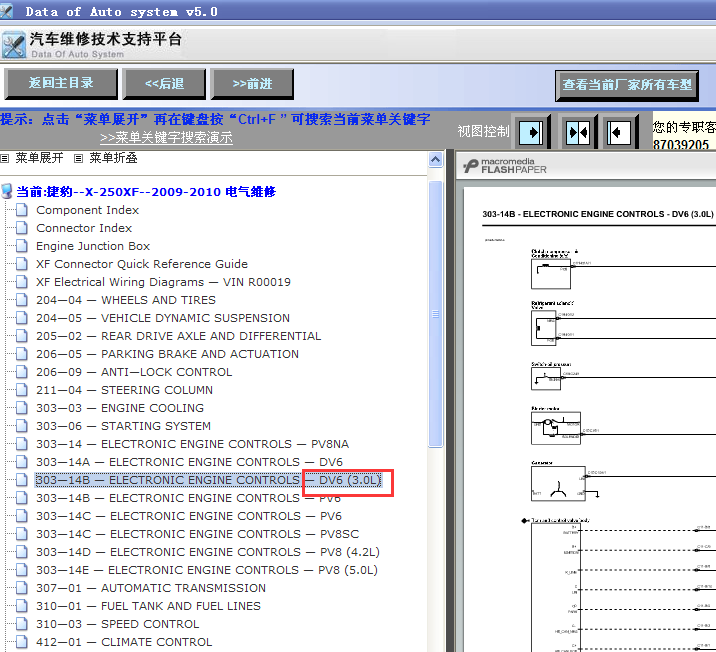Click the wrench app logo in the header

[x=14, y=45]
